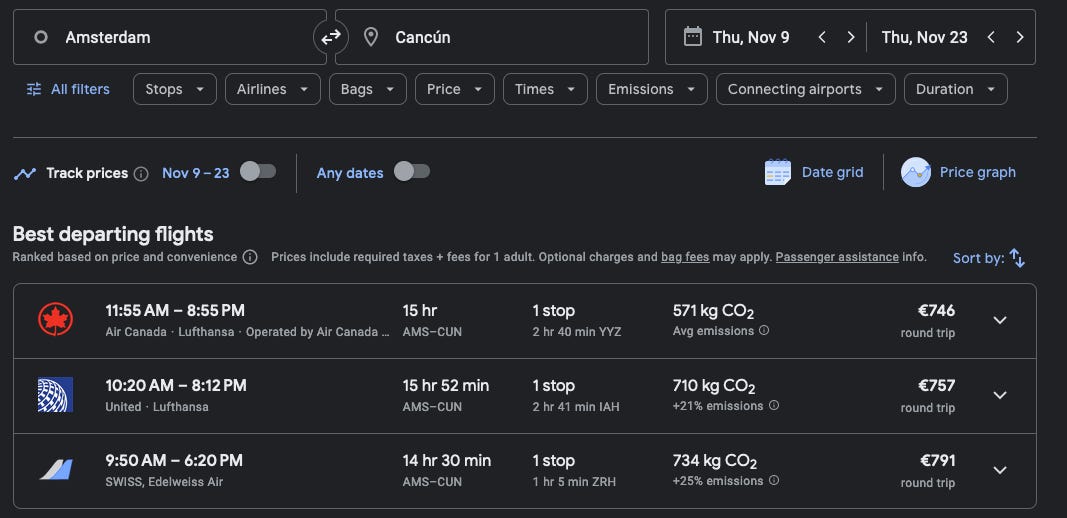Image resolution: width=1067 pixels, height=518 pixels.
Task: Click info icon next to Avg emissions
Action: 764,331
